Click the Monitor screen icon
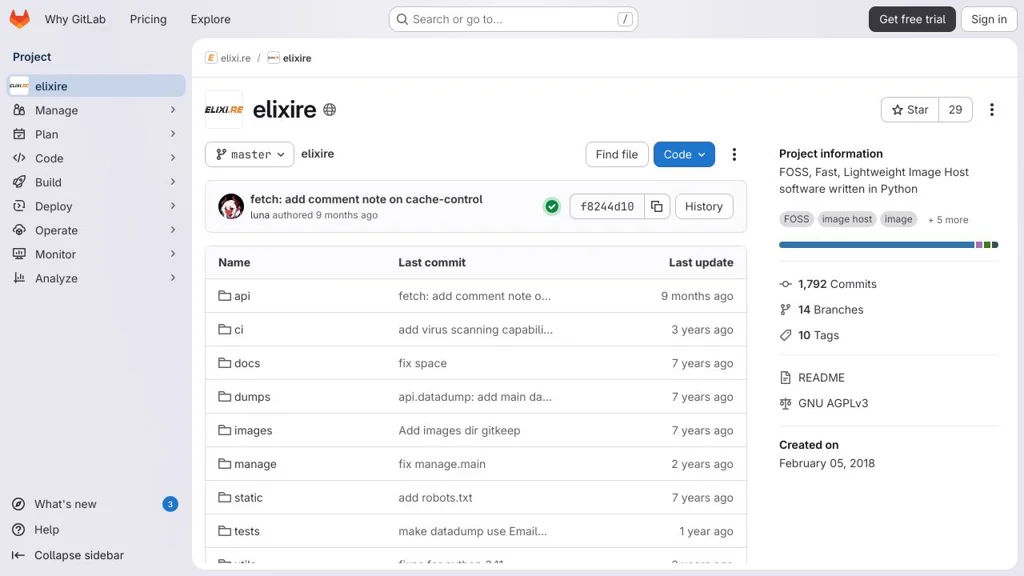The width and height of the screenshot is (1024, 576). coord(19,254)
